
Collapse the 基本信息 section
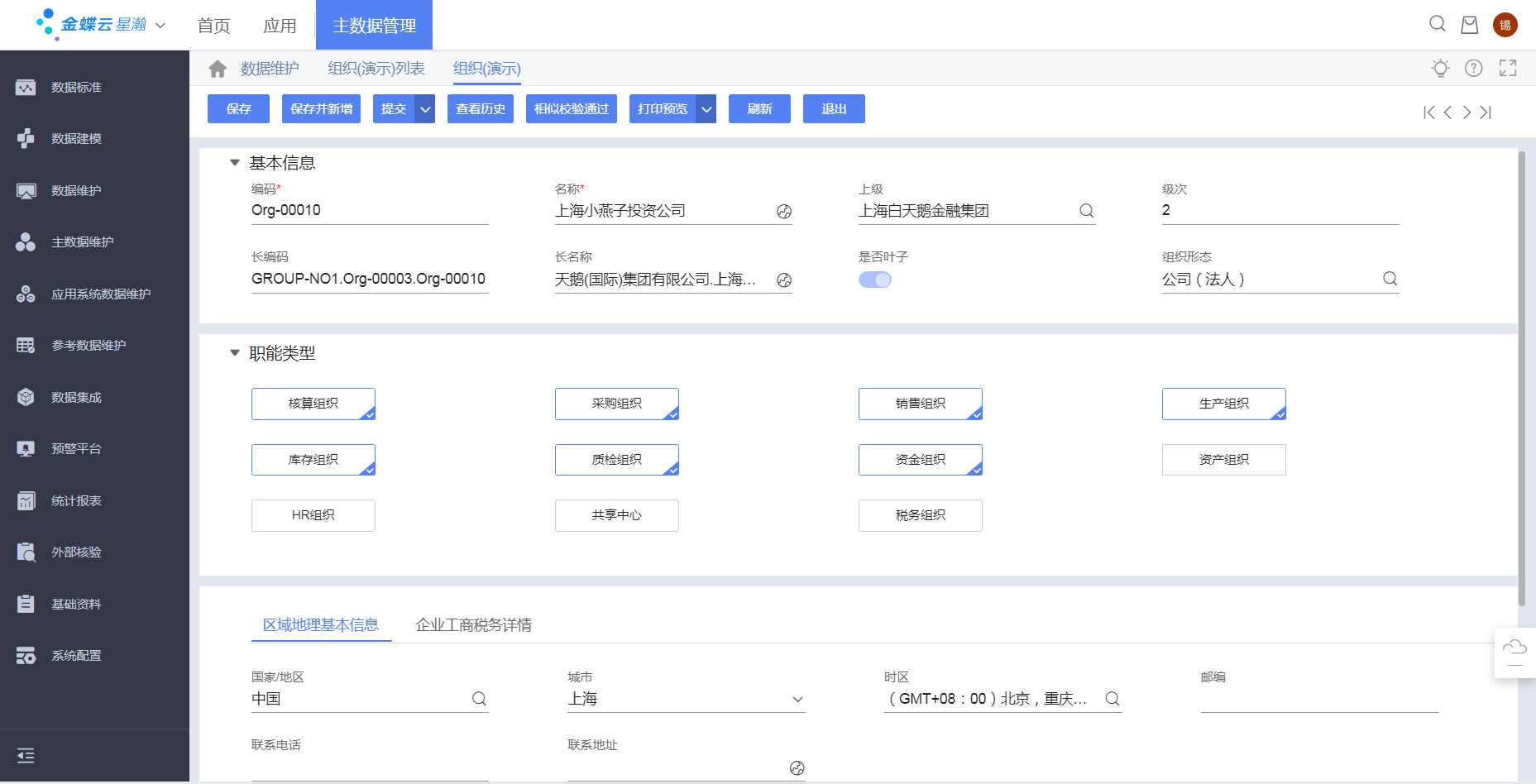(x=235, y=163)
